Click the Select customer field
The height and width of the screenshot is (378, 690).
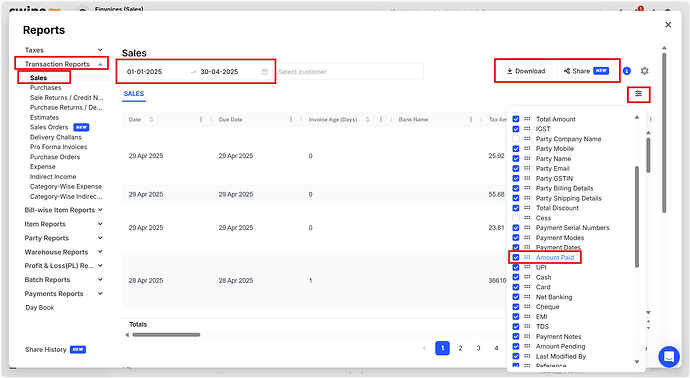pos(350,72)
